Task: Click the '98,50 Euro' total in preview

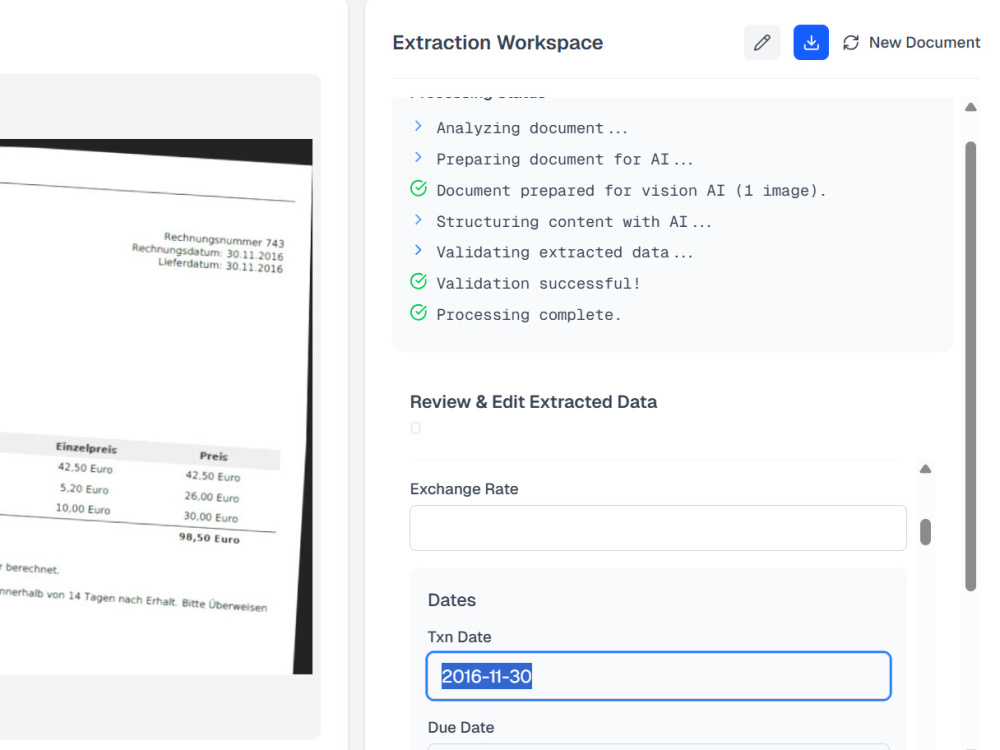Action: [x=209, y=538]
